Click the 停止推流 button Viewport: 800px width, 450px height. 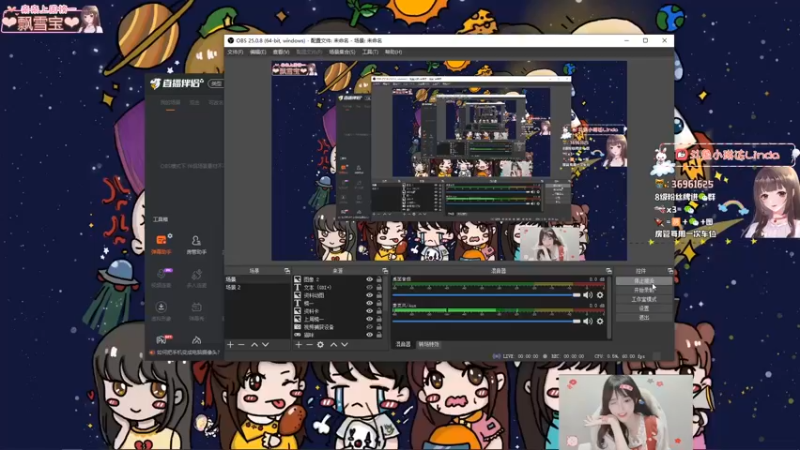point(644,281)
